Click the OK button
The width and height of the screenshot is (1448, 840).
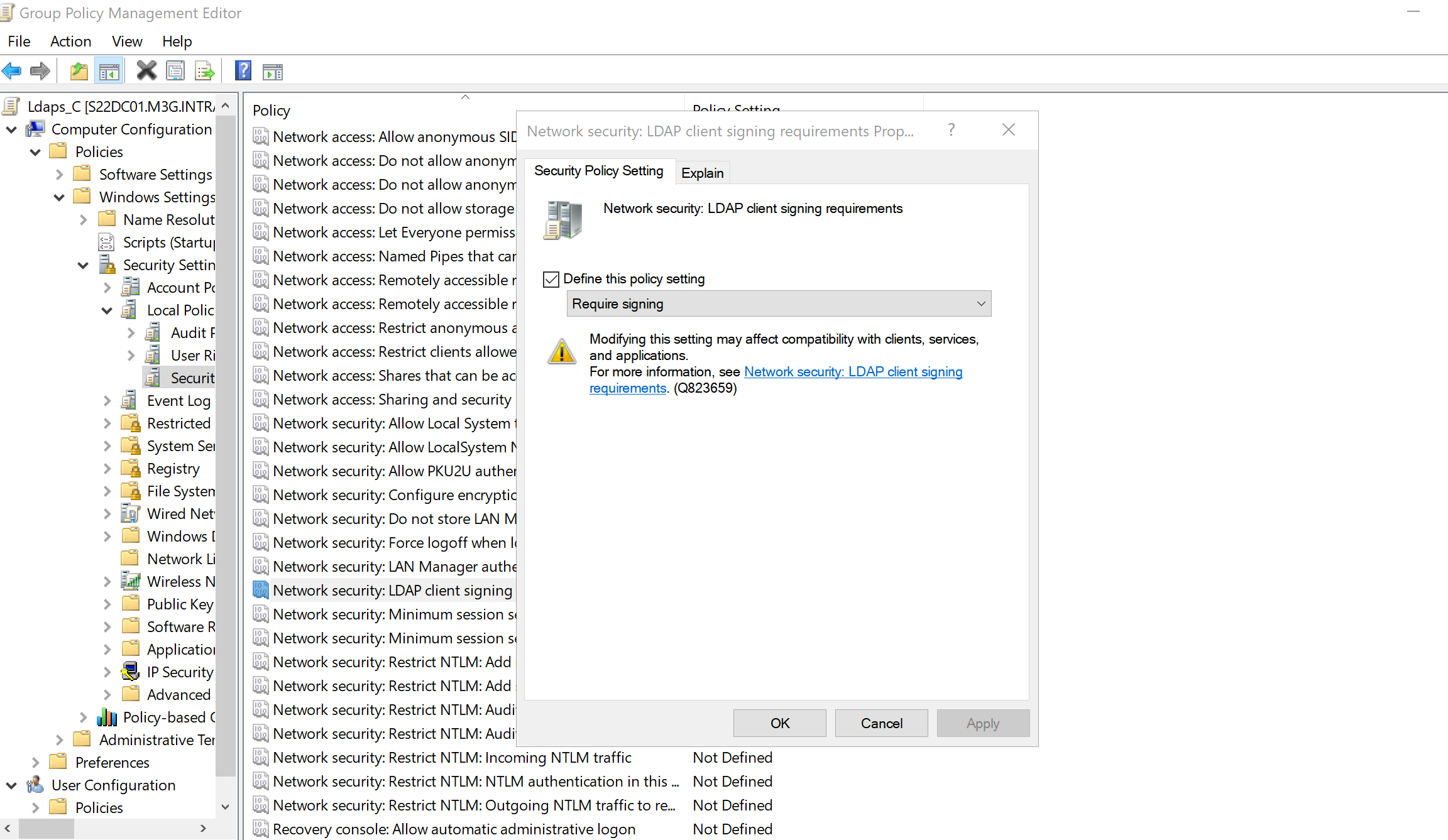[779, 723]
